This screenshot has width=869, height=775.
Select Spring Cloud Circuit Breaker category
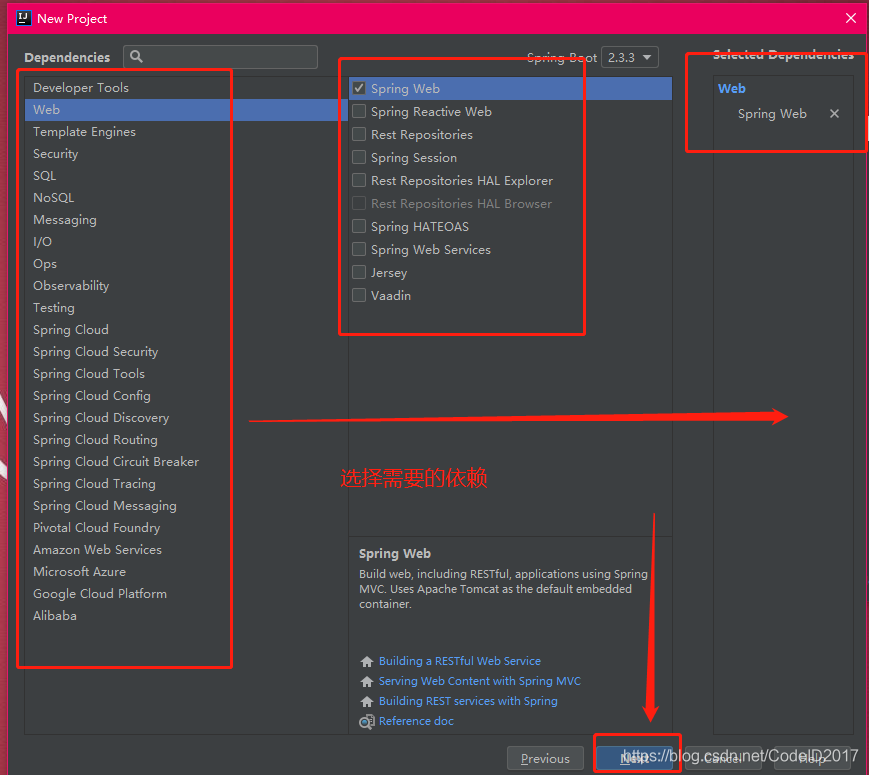pos(186,462)
